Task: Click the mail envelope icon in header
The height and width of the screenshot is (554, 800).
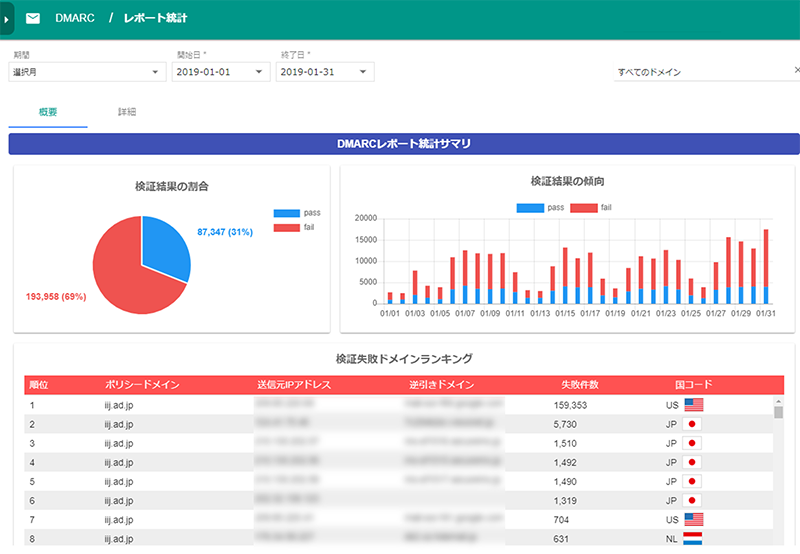Action: [x=33, y=19]
